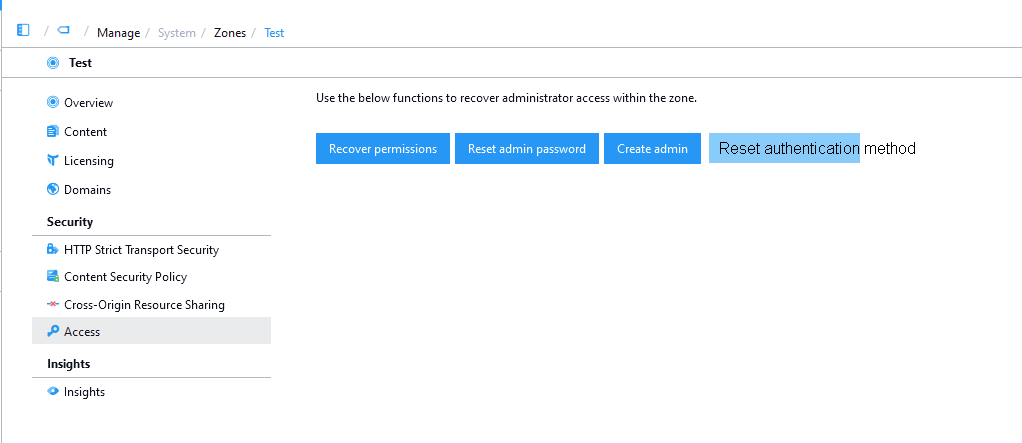
Task: Click the Domains globe icon
Action: click(53, 189)
